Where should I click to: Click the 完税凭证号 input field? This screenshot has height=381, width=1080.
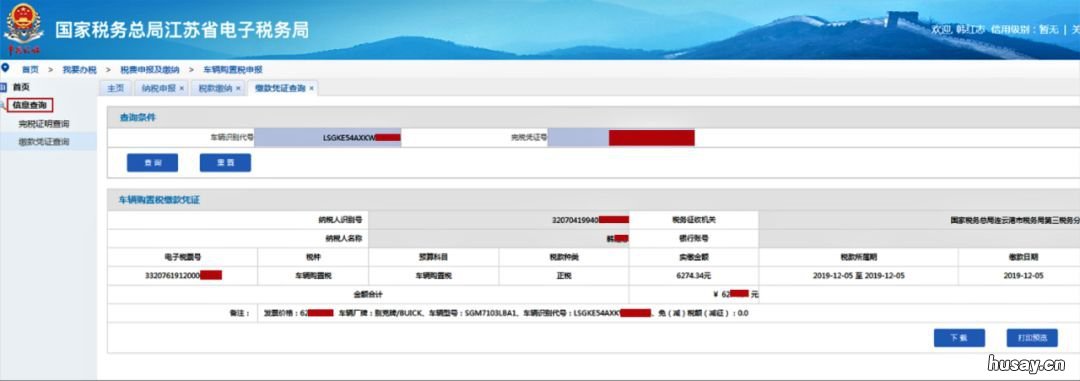621,137
